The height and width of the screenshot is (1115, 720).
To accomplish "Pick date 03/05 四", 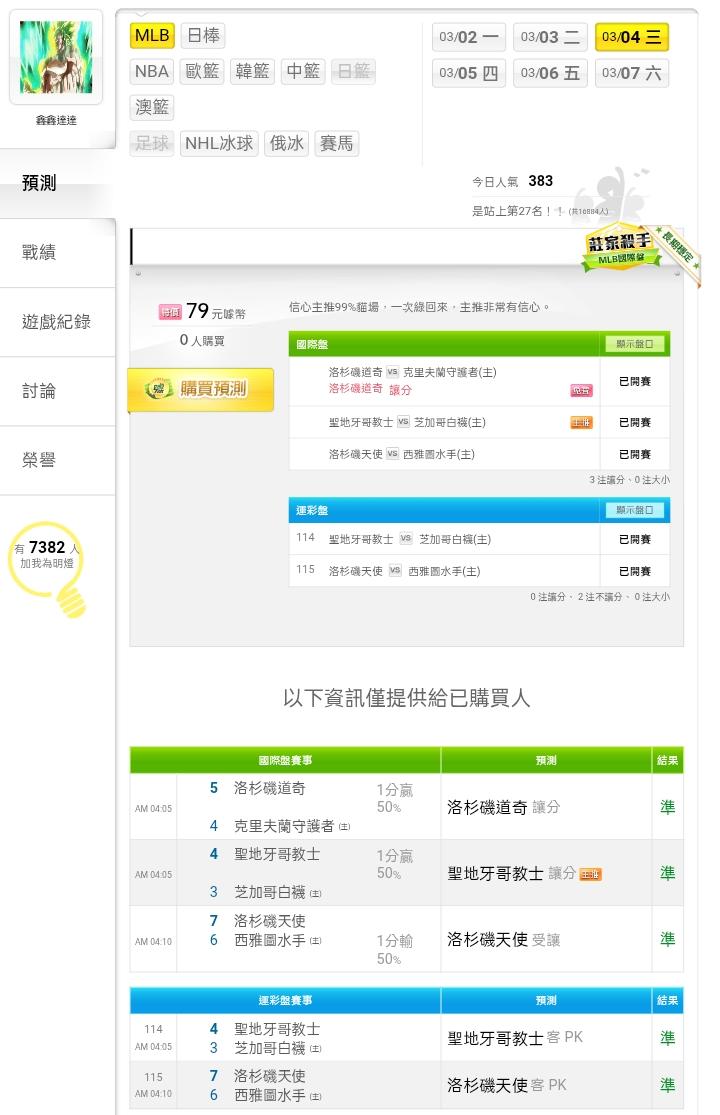I will click(468, 73).
